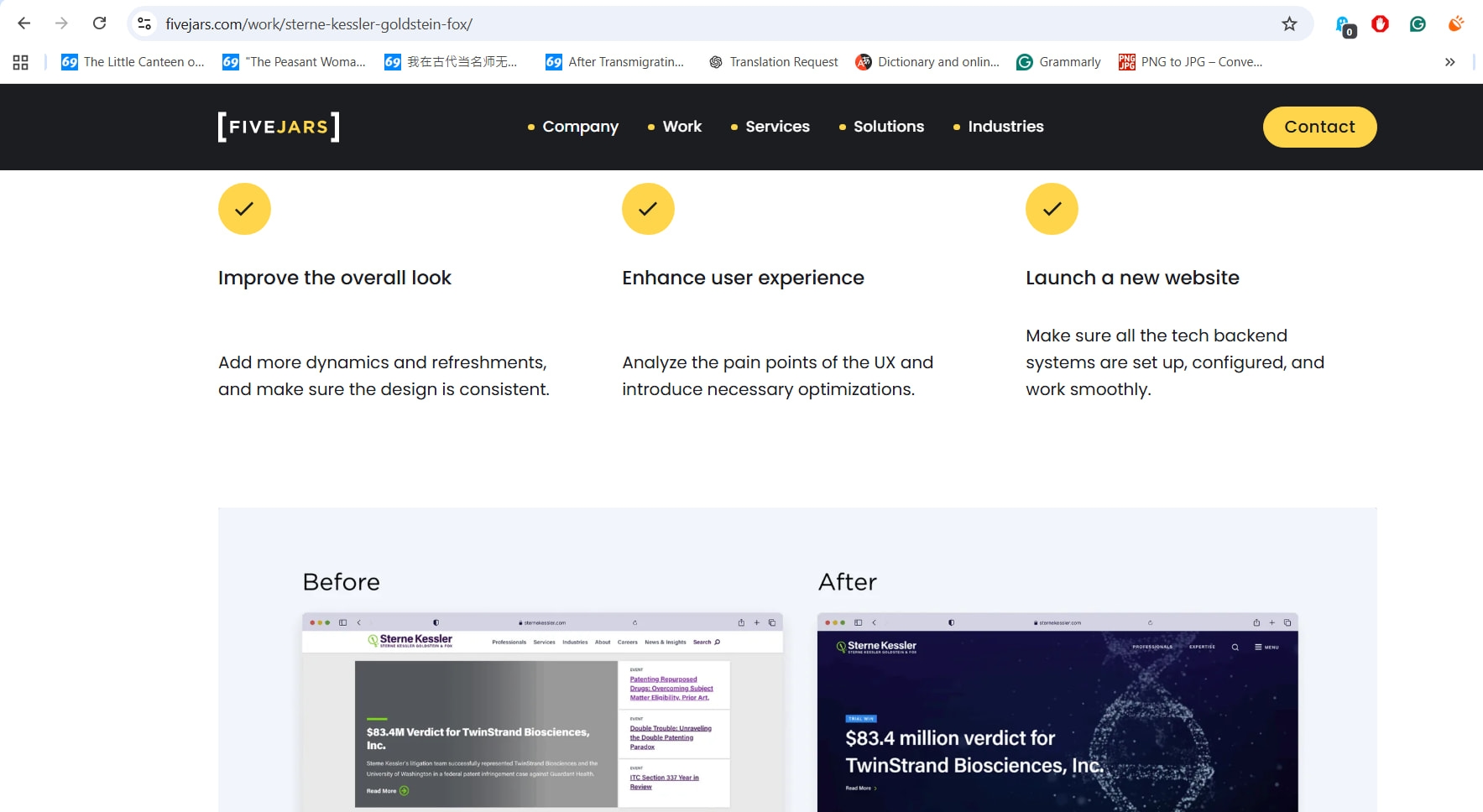Image resolution: width=1483 pixels, height=812 pixels.
Task: Go back to the previous page
Action: click(x=23, y=23)
